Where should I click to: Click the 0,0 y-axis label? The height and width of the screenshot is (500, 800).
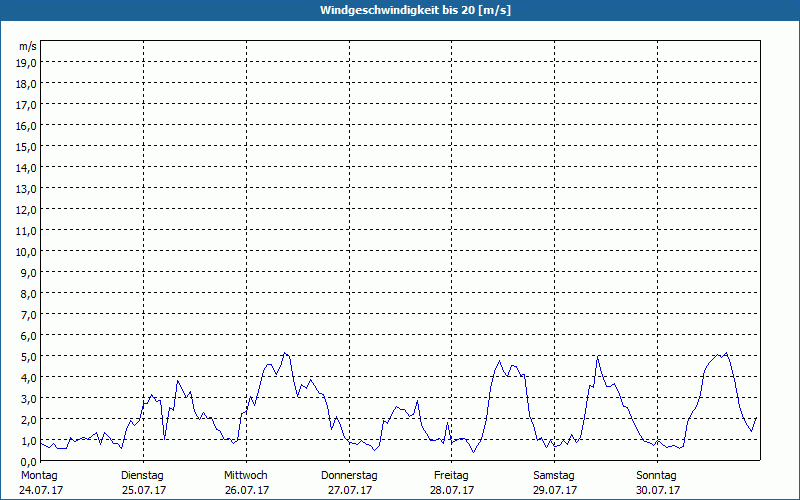click(29, 462)
